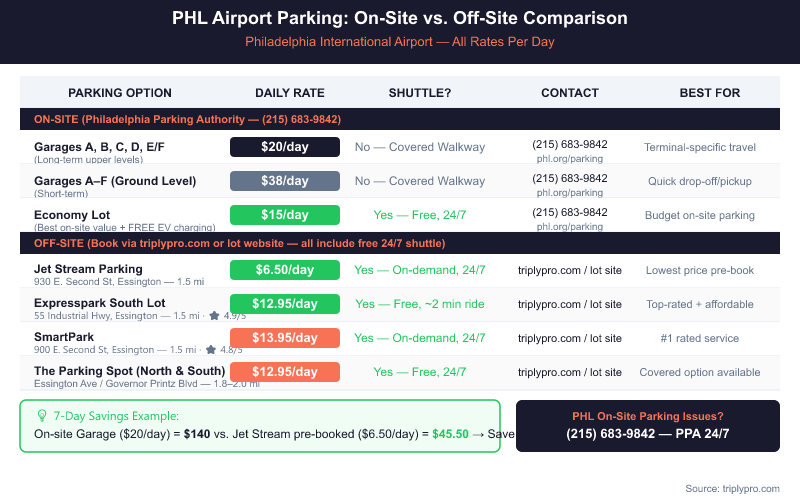This screenshot has height=500, width=800.
Task: Click the $6.50/day Jet Stream Parking badge
Action: pyautogui.click(x=285, y=270)
